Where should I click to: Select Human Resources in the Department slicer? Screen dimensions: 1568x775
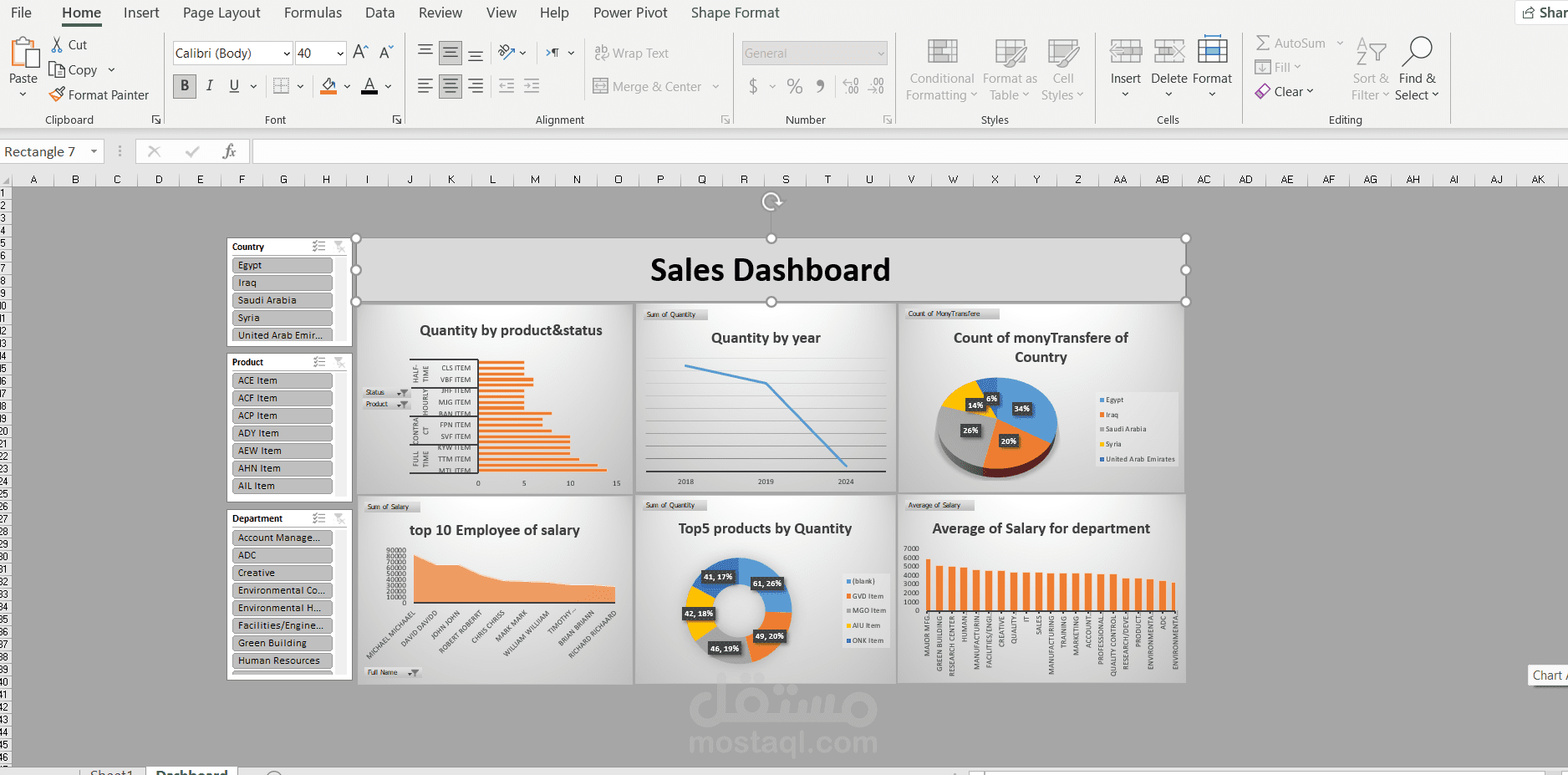click(281, 660)
